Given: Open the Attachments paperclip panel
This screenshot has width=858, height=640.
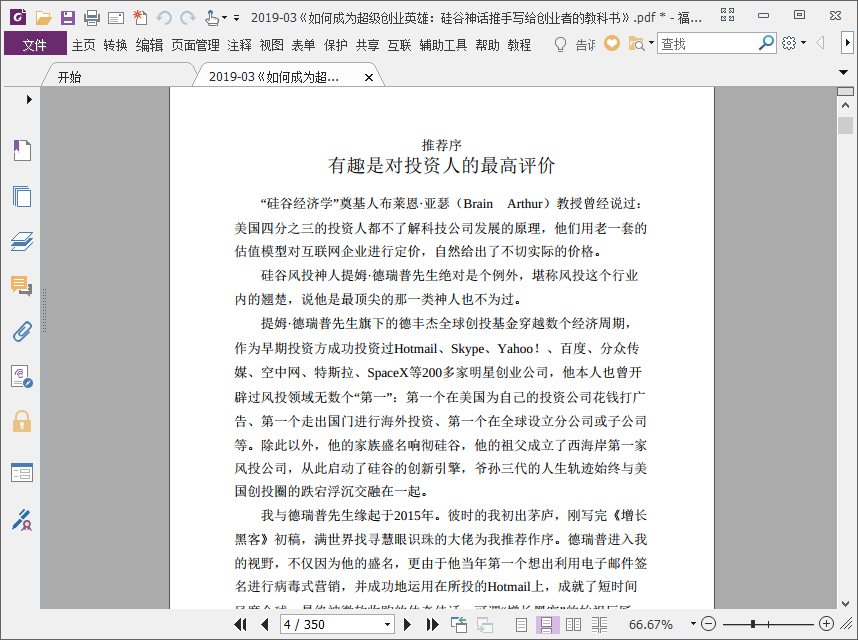Looking at the screenshot, I should pos(22,331).
